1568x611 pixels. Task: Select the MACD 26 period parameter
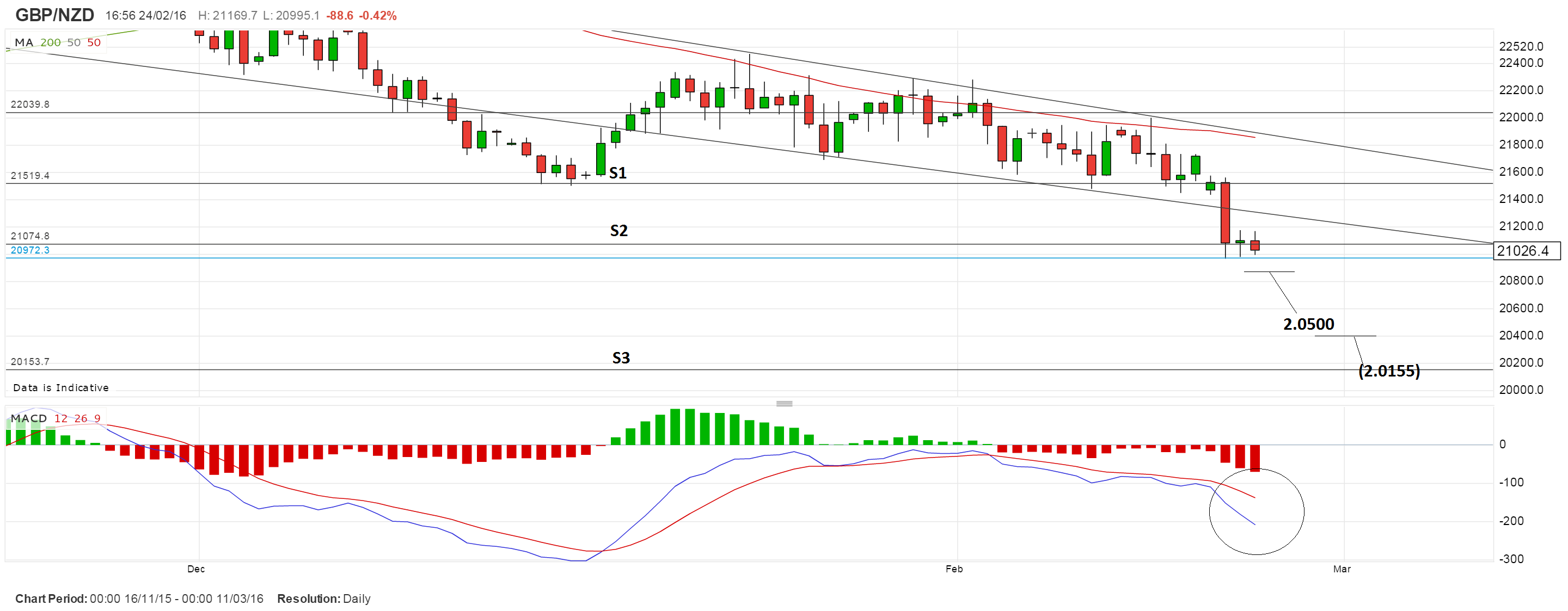click(x=81, y=418)
